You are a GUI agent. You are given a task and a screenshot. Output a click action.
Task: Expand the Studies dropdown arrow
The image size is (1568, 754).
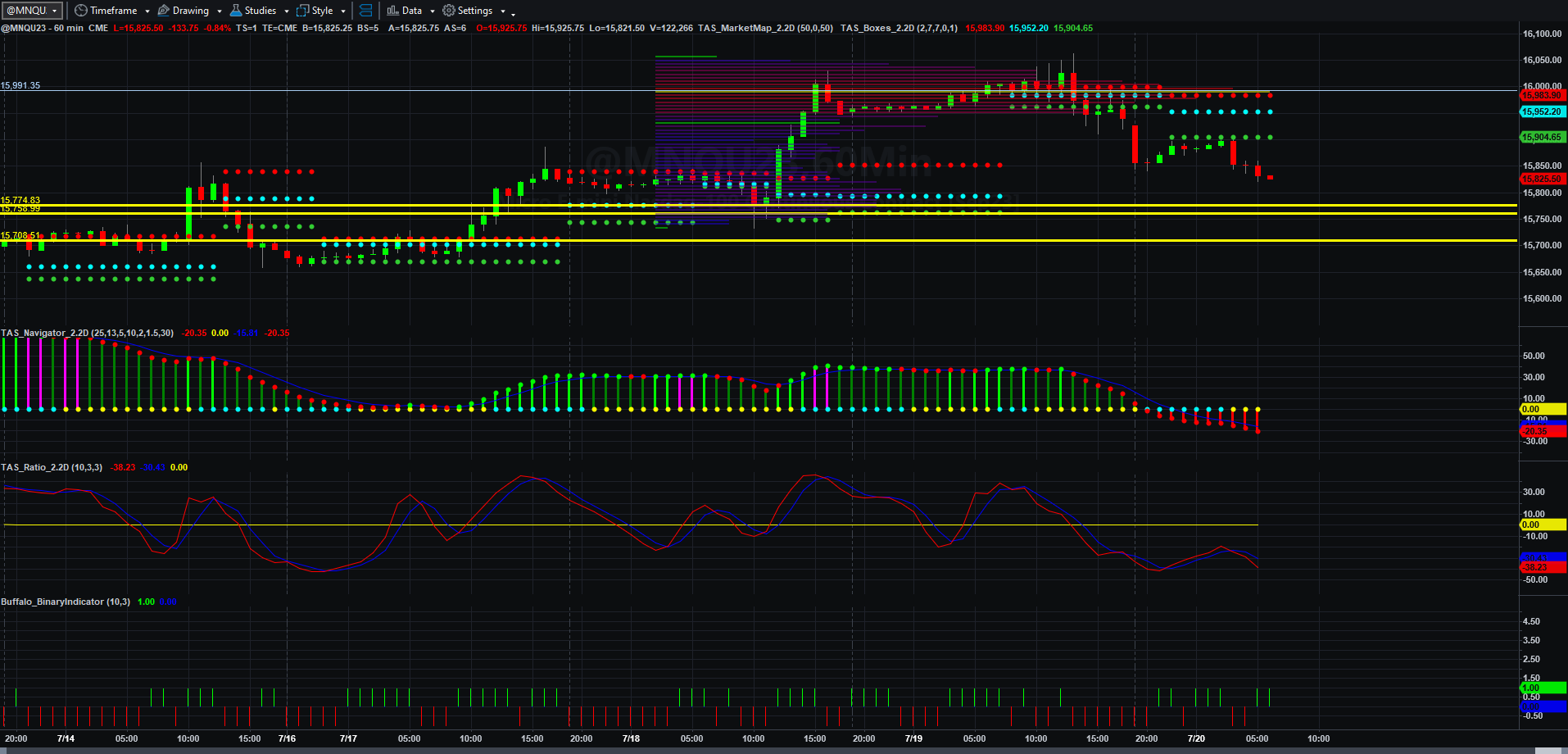click(287, 11)
